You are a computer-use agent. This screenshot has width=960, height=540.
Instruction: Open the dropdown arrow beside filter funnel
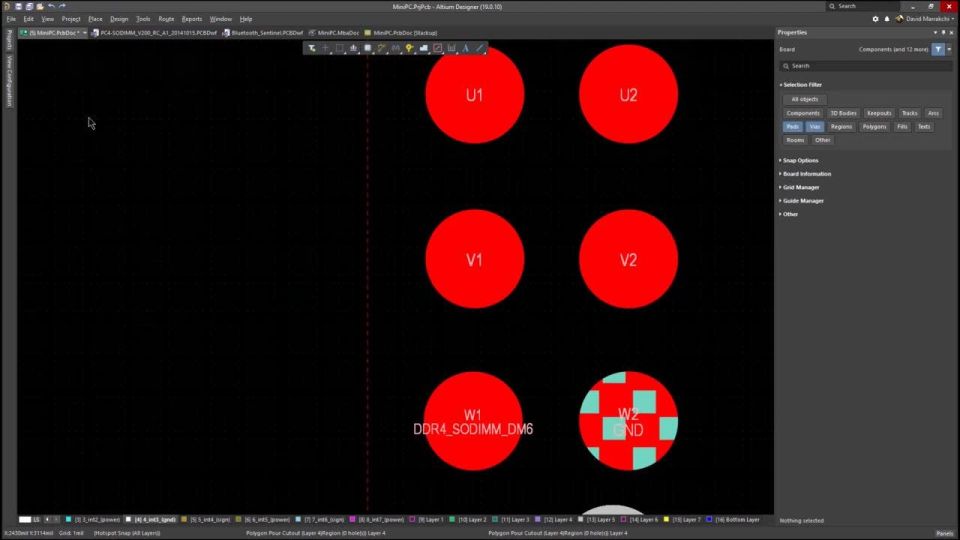pos(950,49)
